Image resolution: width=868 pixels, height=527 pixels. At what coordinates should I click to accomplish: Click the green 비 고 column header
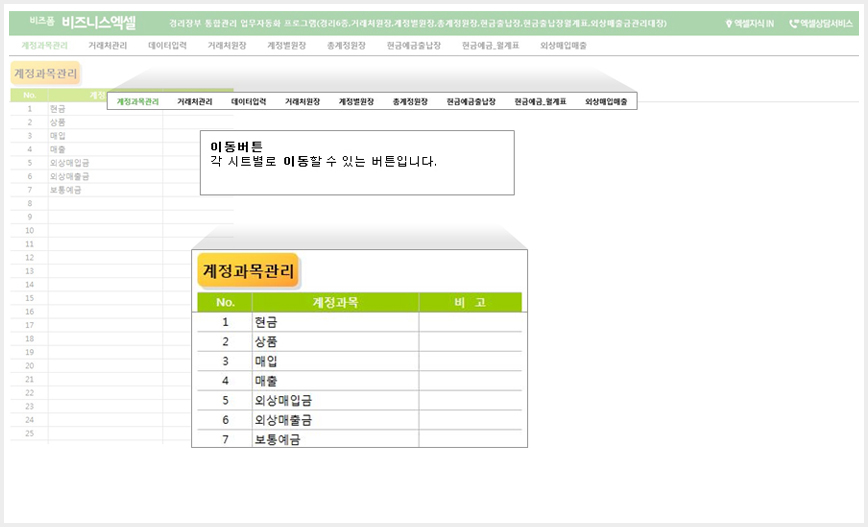pyautogui.click(x=470, y=302)
